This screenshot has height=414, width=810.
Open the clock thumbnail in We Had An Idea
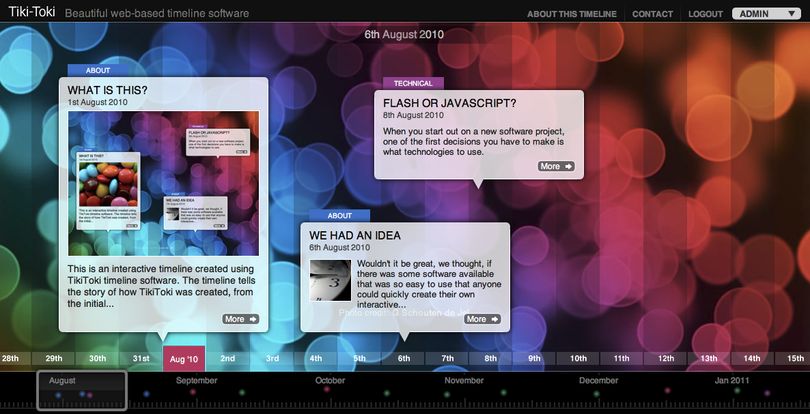tap(331, 281)
